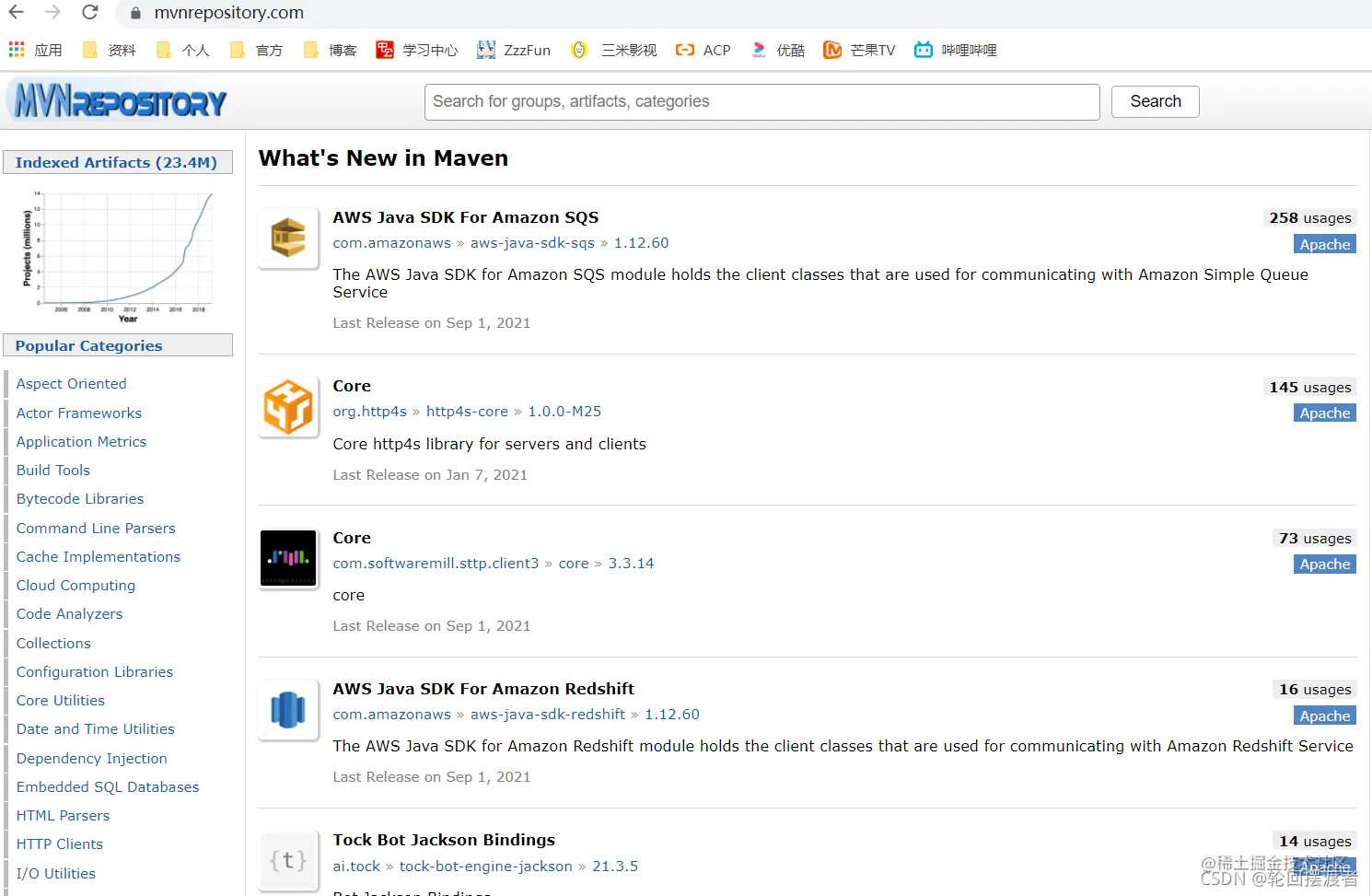Open the HTTP Clients category
Viewport: 1372px width, 896px height.
(x=59, y=844)
